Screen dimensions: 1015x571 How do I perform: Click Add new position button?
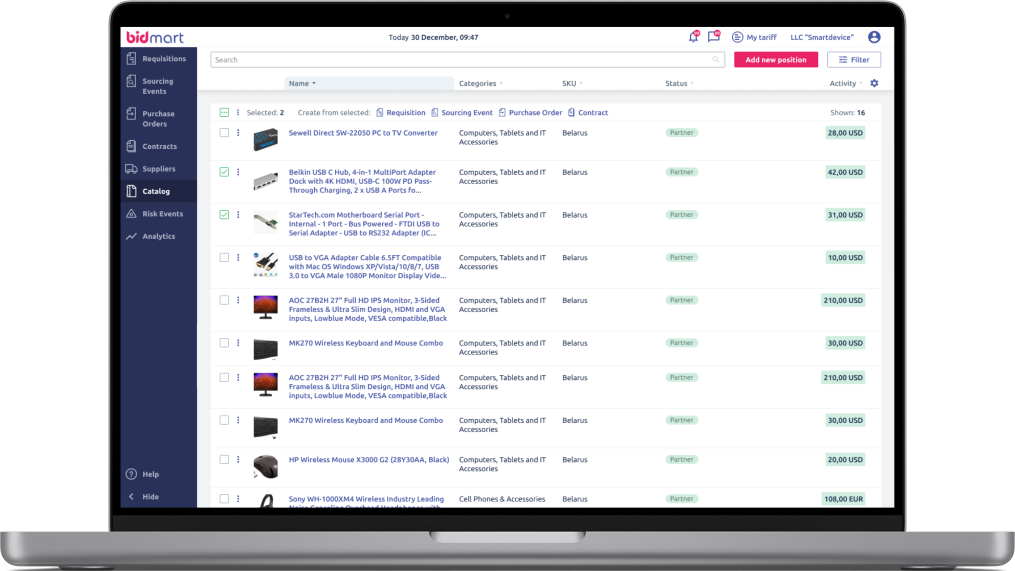pyautogui.click(x=775, y=60)
